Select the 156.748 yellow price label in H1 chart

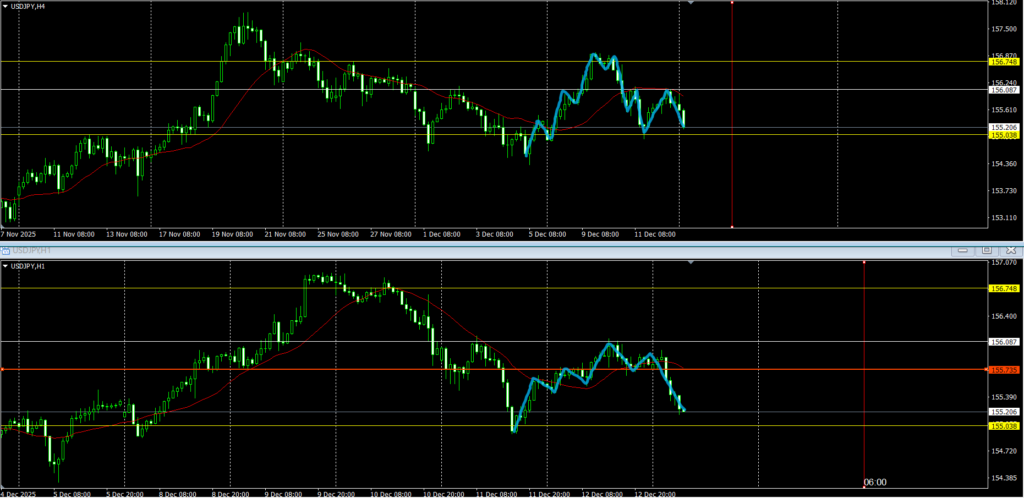(x=1003, y=288)
